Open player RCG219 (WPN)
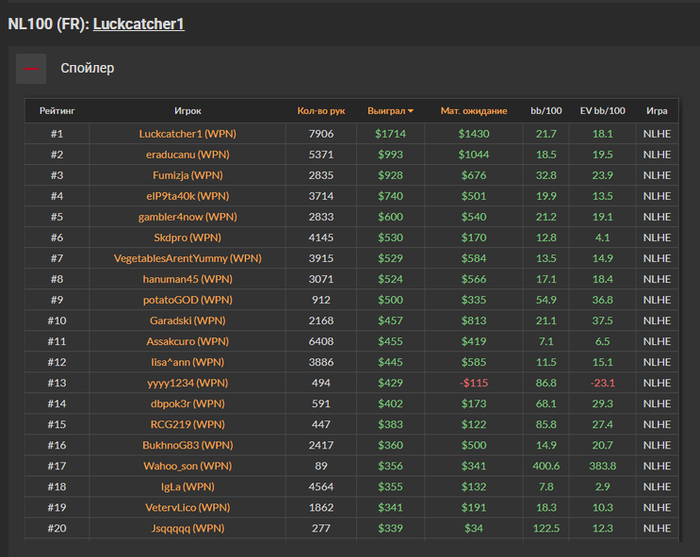700x557 pixels. click(188, 424)
